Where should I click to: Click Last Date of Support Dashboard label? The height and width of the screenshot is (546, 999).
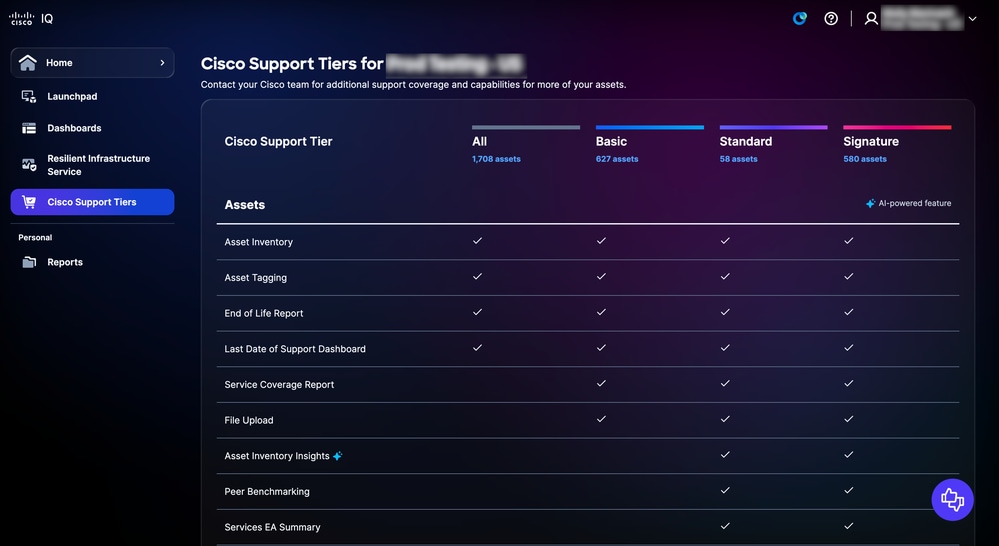(x=295, y=349)
